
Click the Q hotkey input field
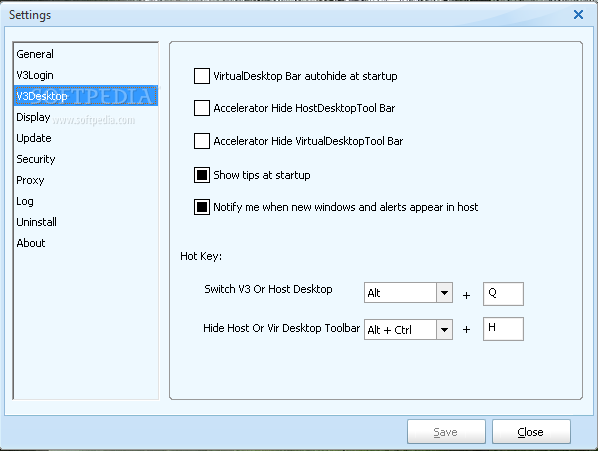[503, 294]
